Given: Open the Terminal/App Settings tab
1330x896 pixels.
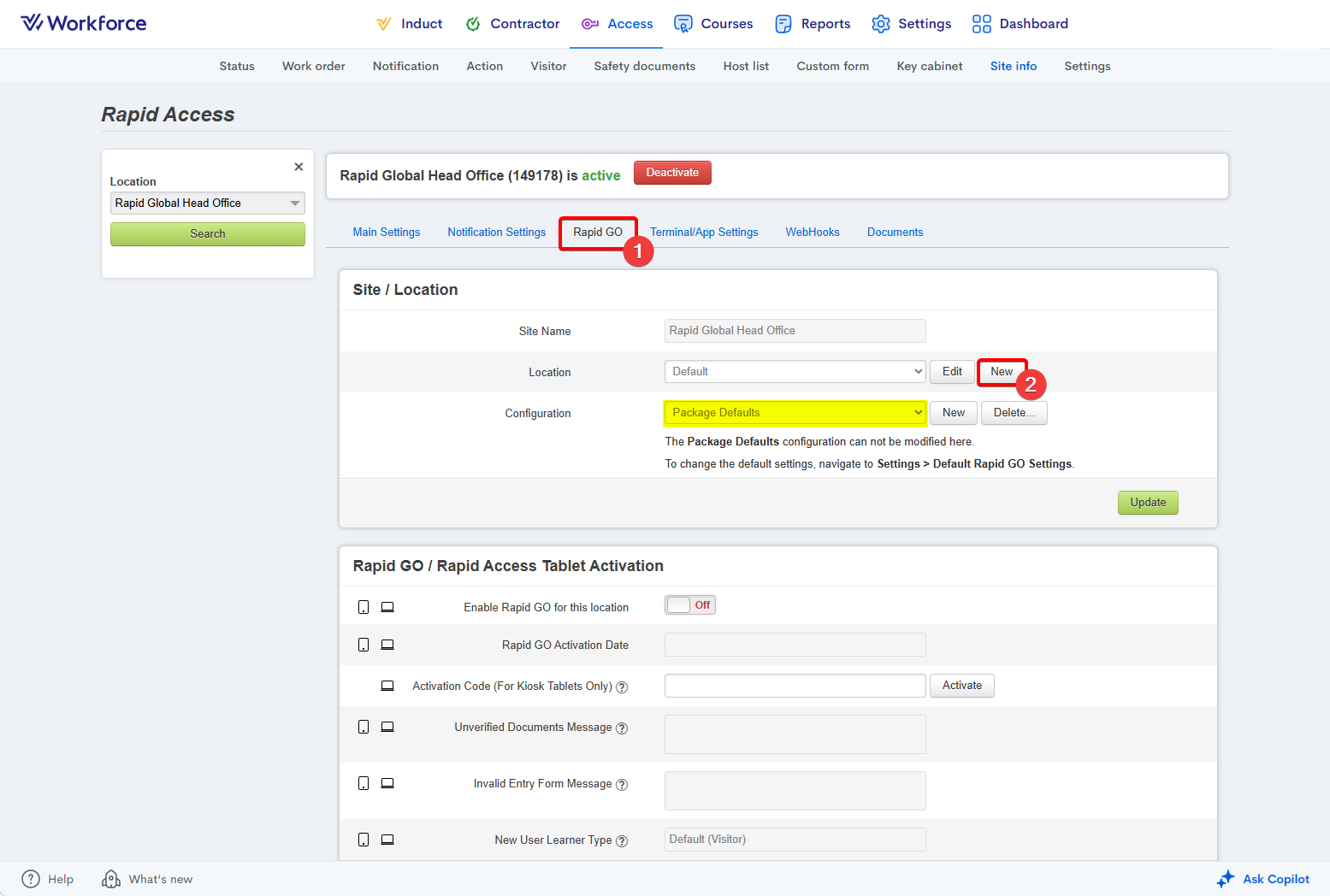Looking at the screenshot, I should [704, 233].
